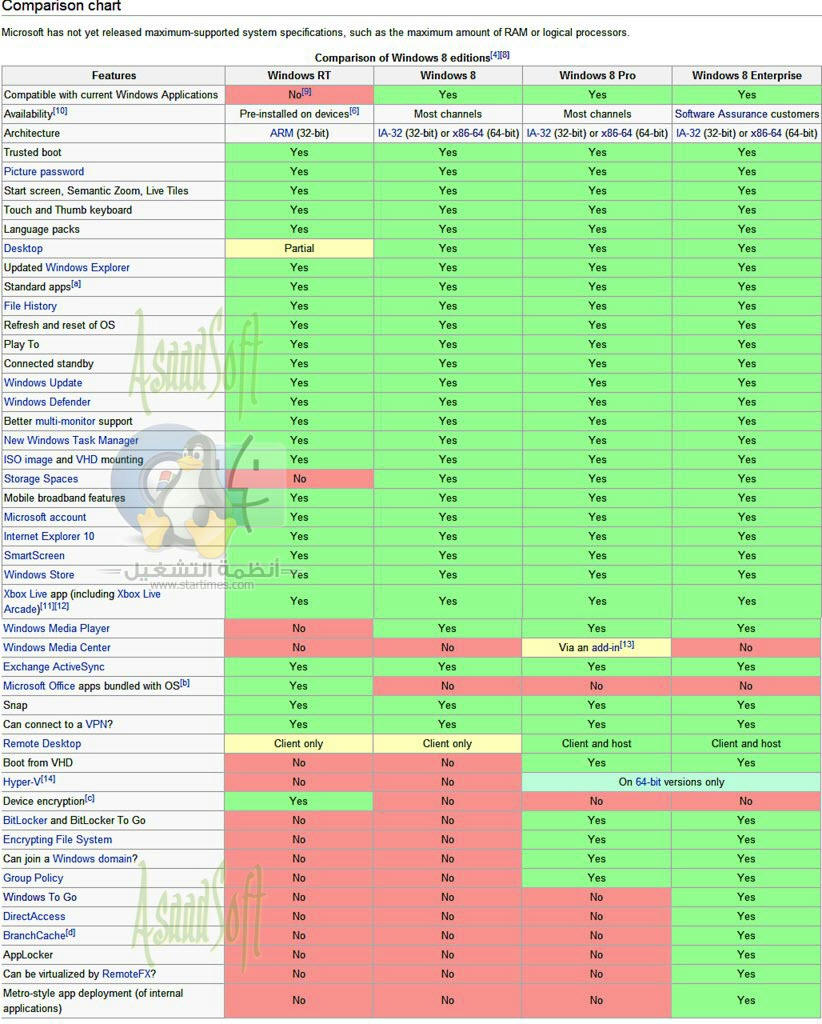822x1024 pixels.
Task: Open the Windows Media Center link
Action: tap(57, 648)
